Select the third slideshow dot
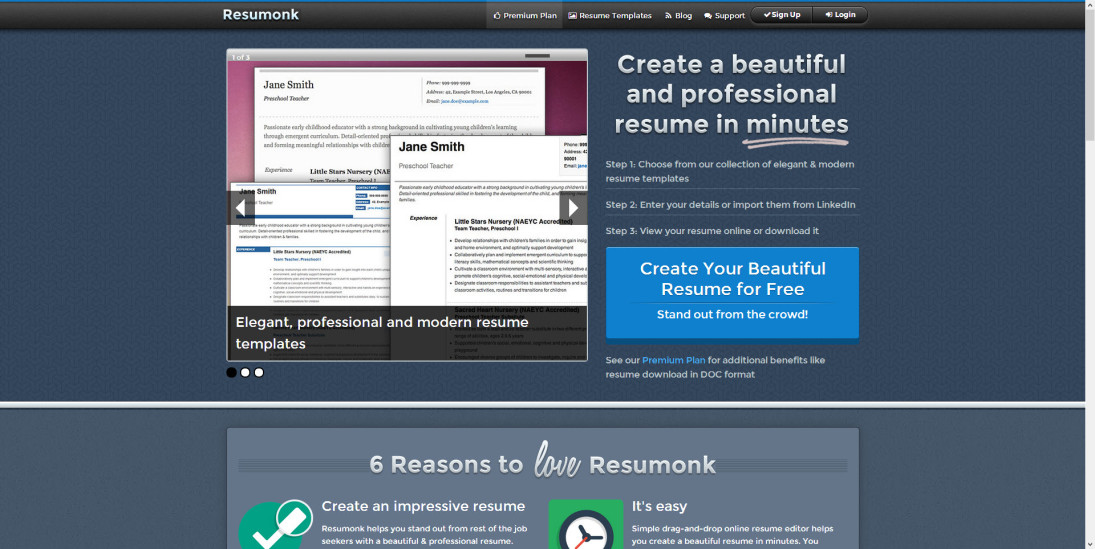This screenshot has width=1095, height=549. (259, 372)
